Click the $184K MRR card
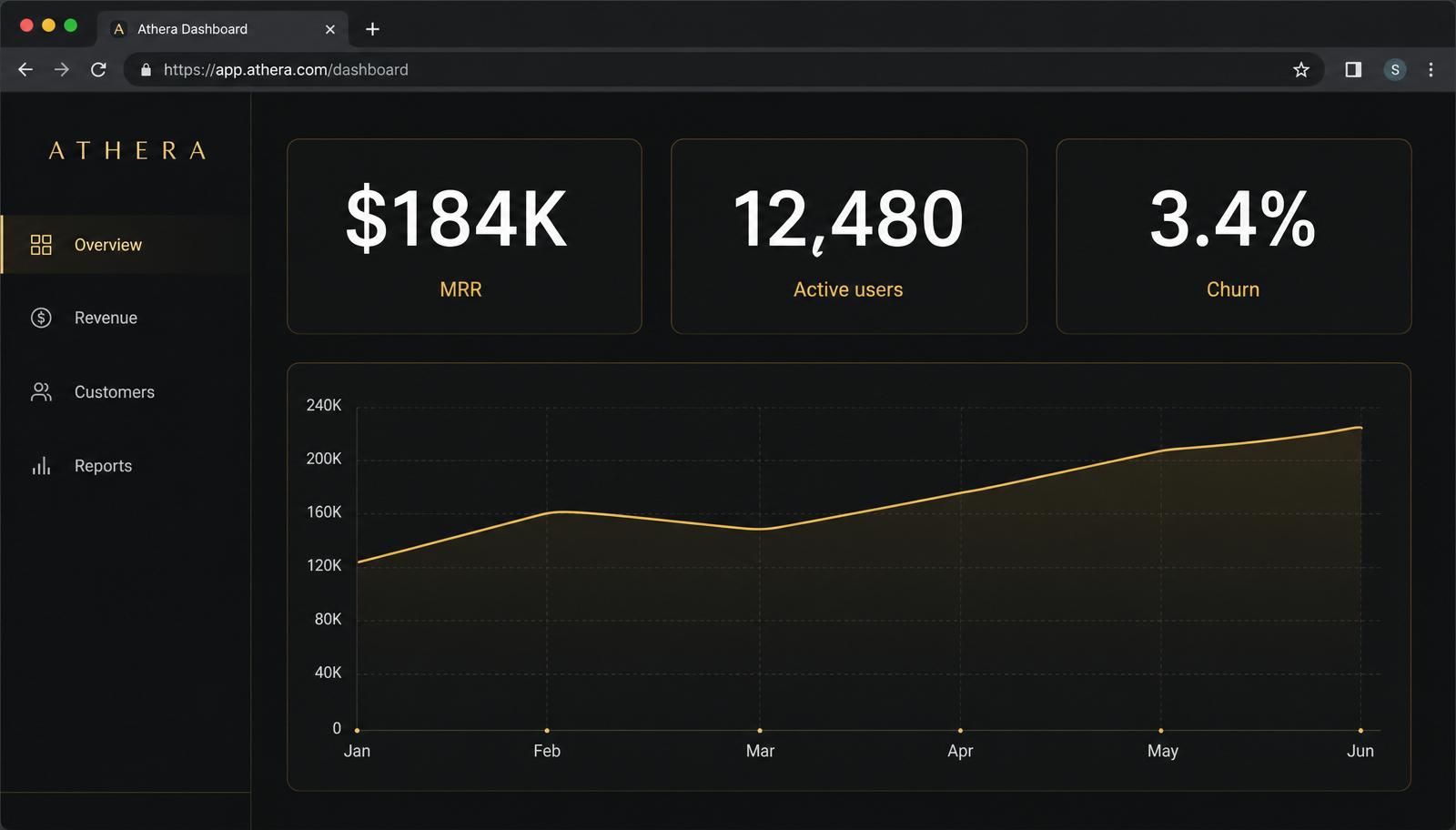Image resolution: width=1456 pixels, height=830 pixels. [464, 237]
